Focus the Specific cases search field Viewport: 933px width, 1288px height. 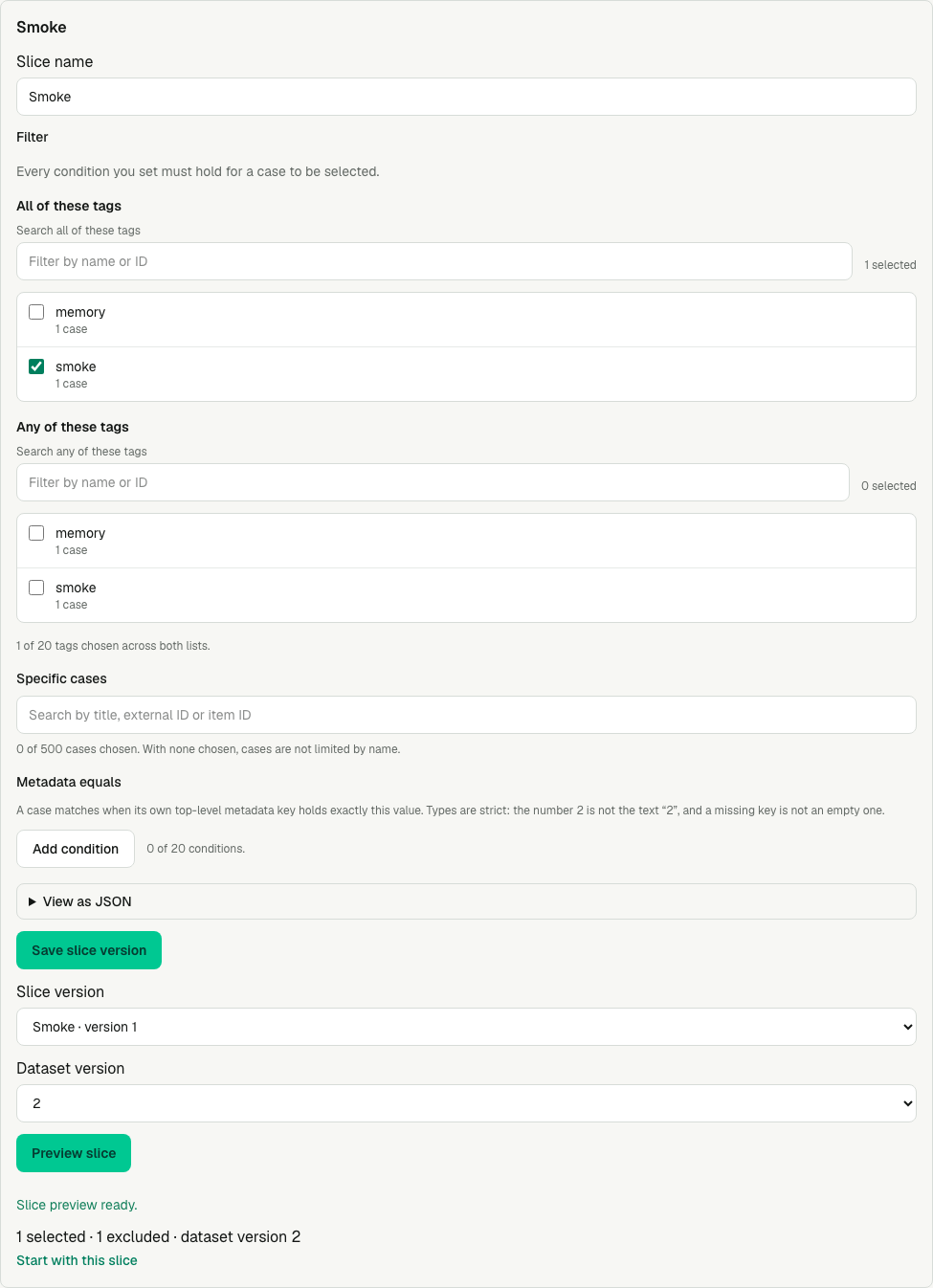(466, 715)
